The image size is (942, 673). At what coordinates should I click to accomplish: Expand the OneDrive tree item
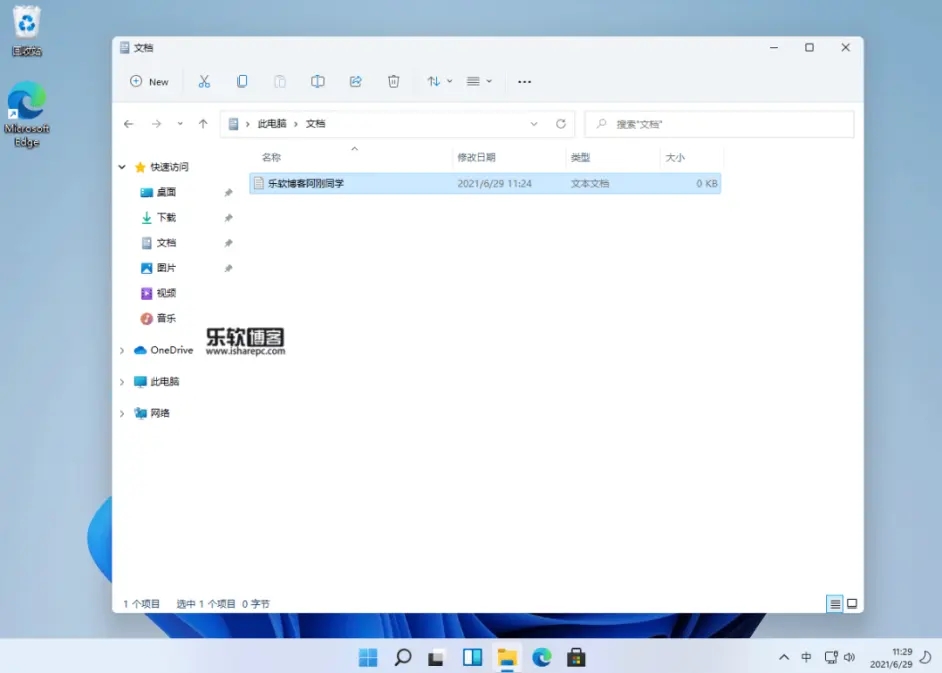(x=122, y=350)
